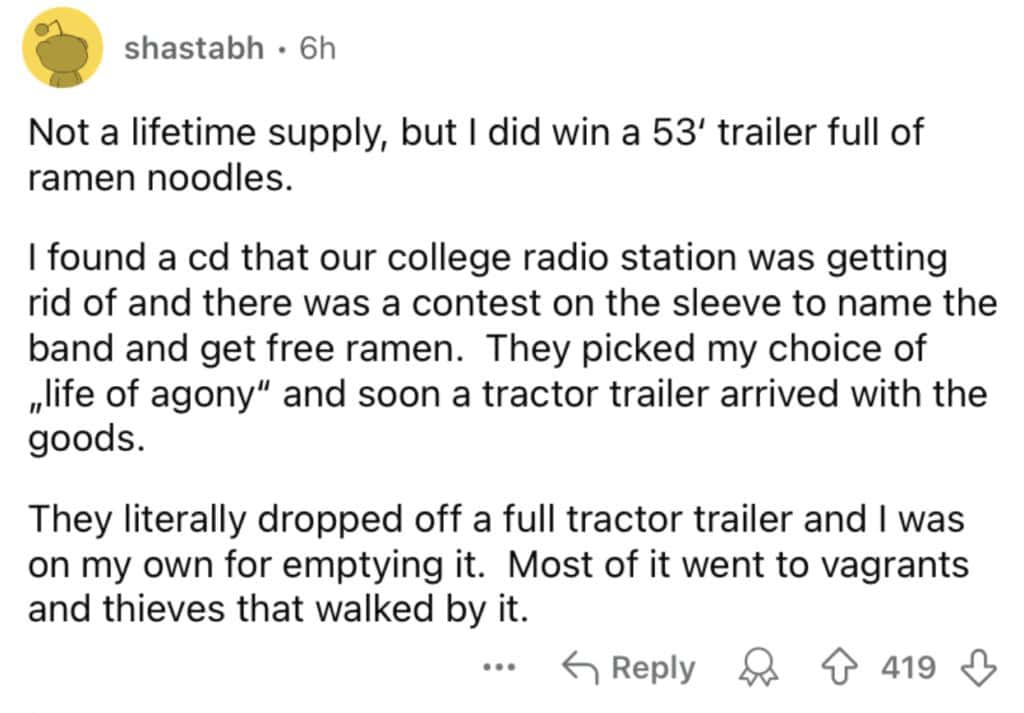Give an award using the ribbon icon
1024x713 pixels.
758,668
